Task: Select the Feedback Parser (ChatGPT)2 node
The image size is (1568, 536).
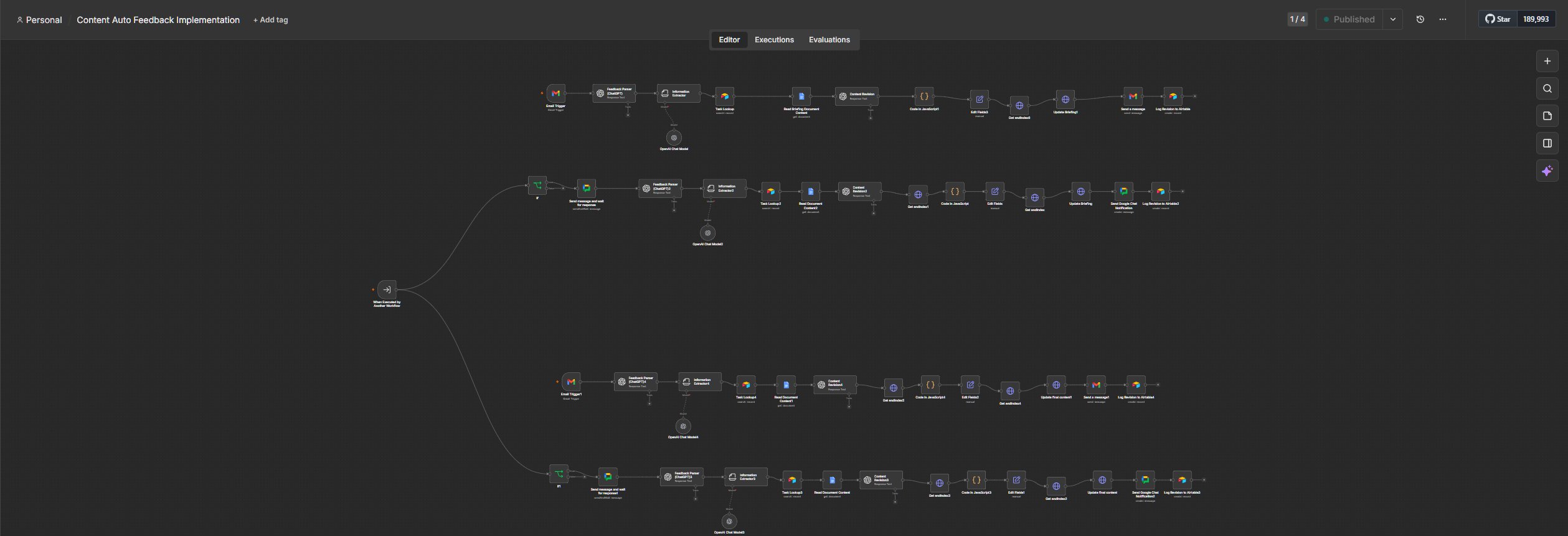Action: [659, 189]
